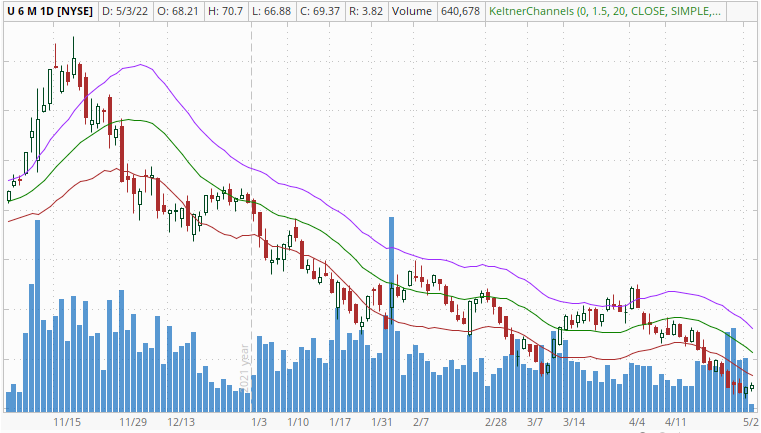Click the 3/14 date axis label
761x433 pixels.
(574, 422)
